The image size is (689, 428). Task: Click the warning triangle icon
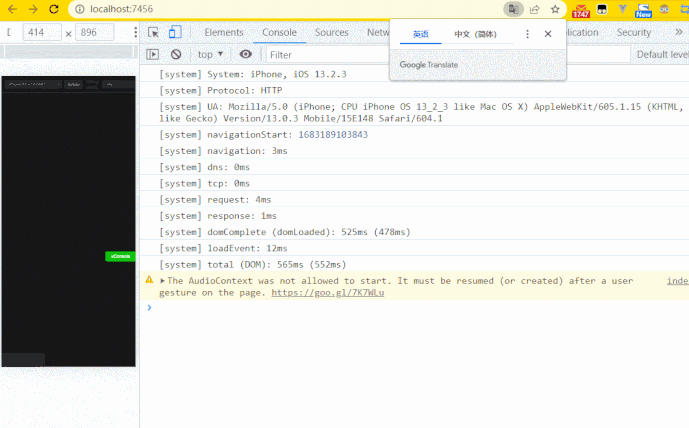[149, 279]
